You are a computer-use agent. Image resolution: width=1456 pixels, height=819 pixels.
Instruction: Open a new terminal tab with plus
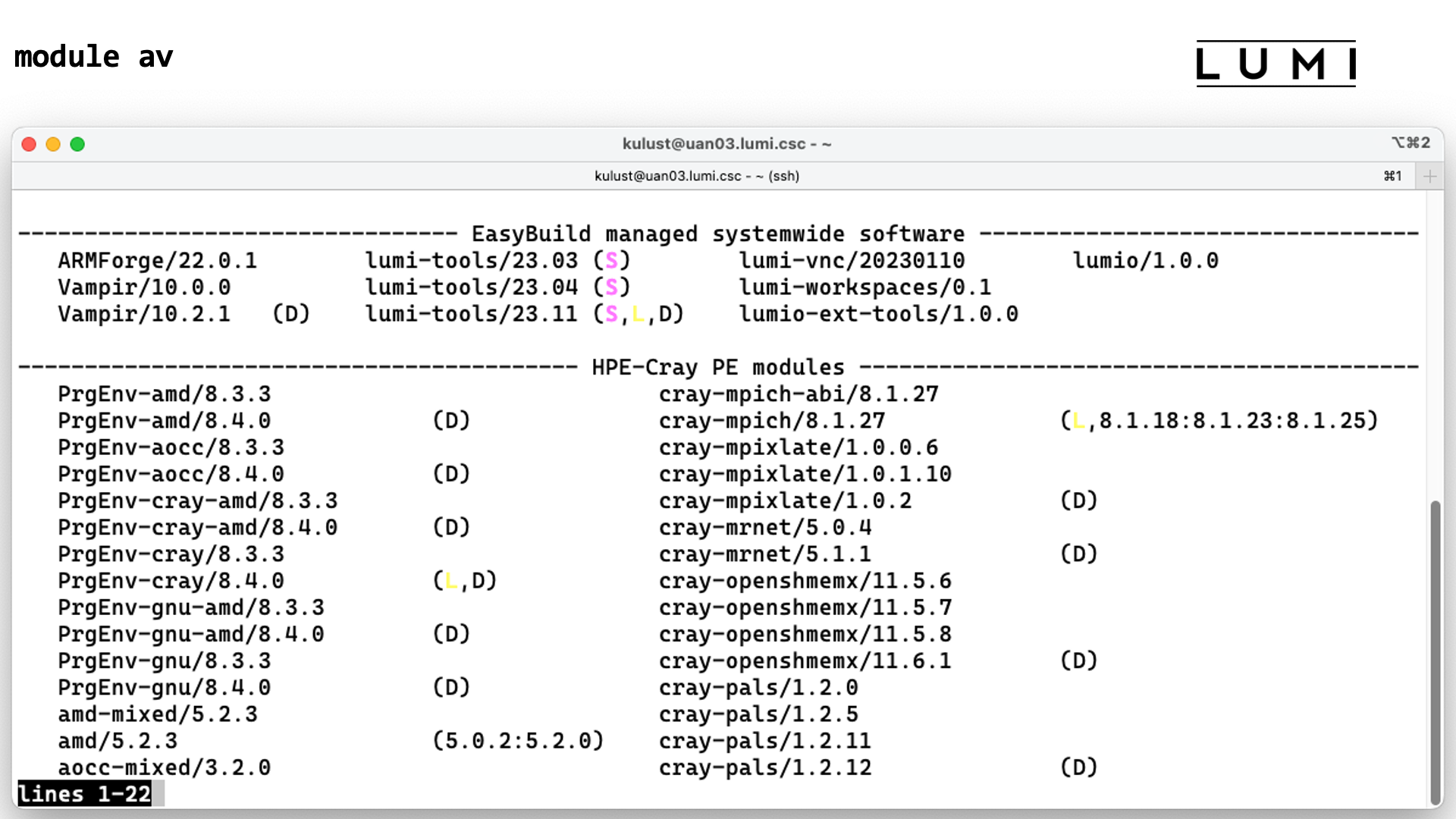coord(1429,176)
